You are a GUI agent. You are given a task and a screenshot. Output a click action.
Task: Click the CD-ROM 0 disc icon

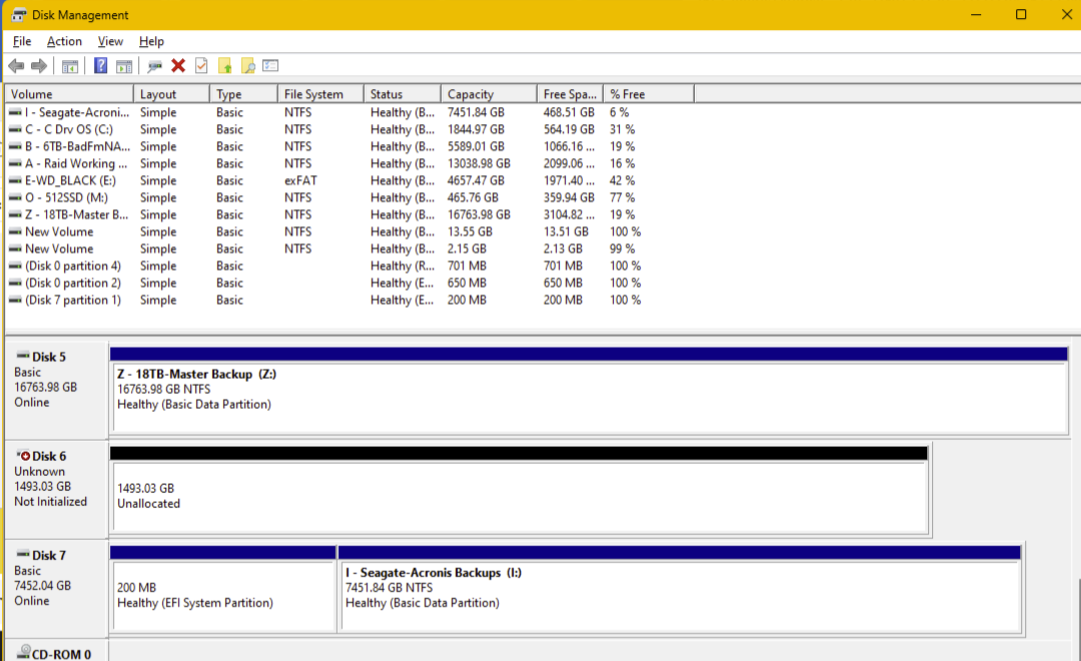pos(23,652)
